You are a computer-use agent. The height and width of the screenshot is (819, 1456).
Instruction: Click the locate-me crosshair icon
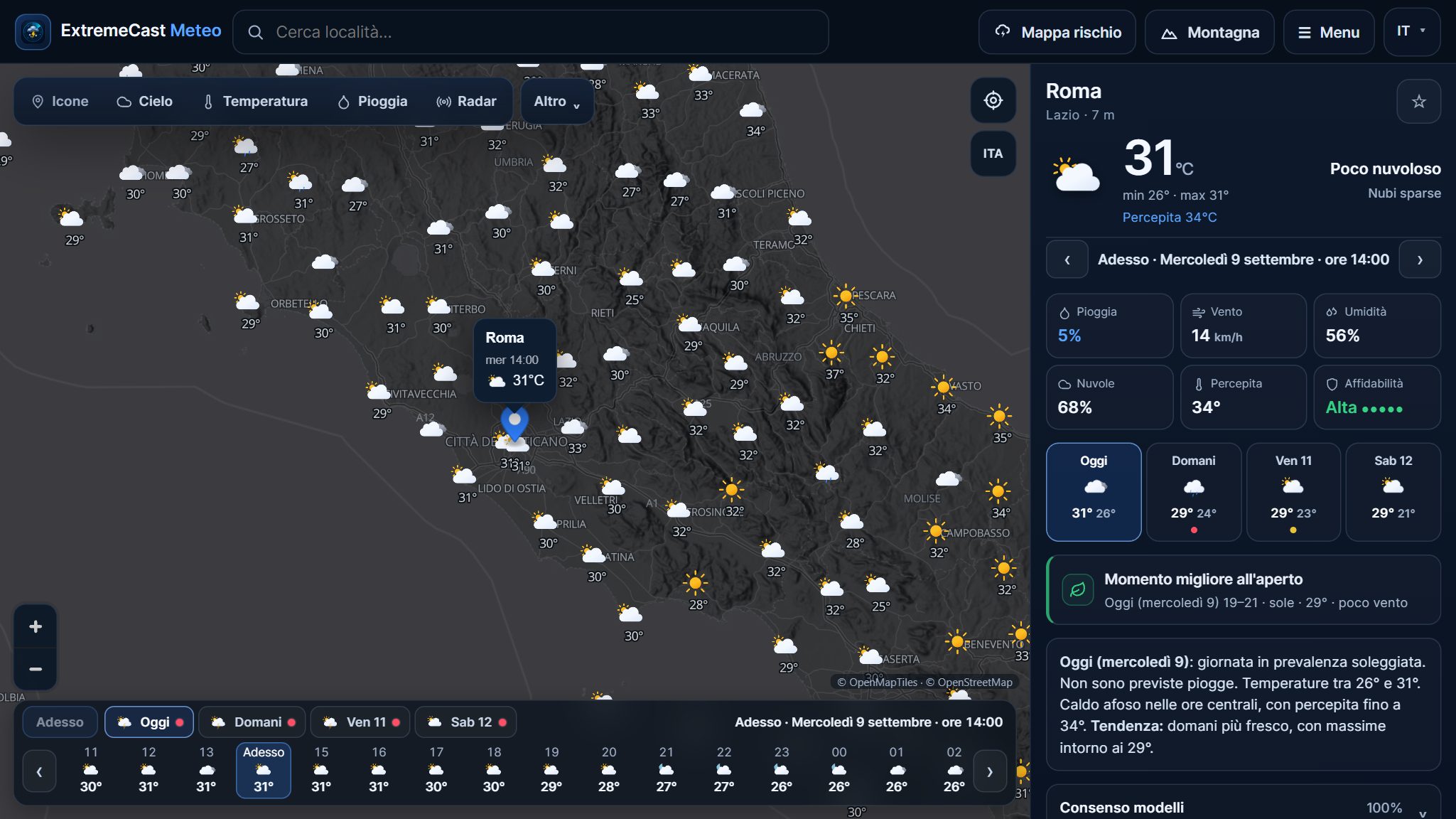click(993, 100)
